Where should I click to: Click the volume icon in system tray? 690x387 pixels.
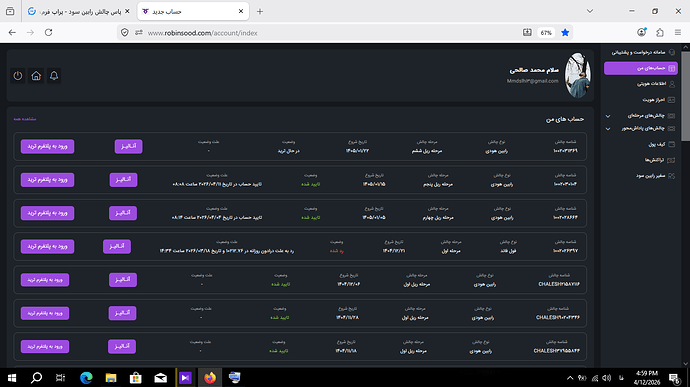(x=606, y=378)
